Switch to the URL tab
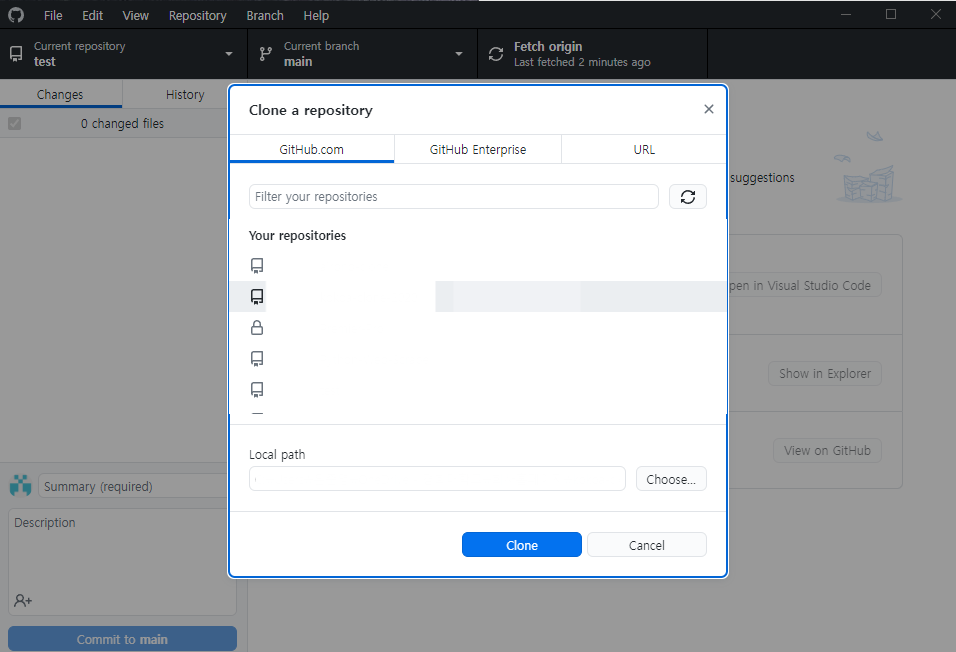Screen dimensions: 956x652 coord(644,149)
